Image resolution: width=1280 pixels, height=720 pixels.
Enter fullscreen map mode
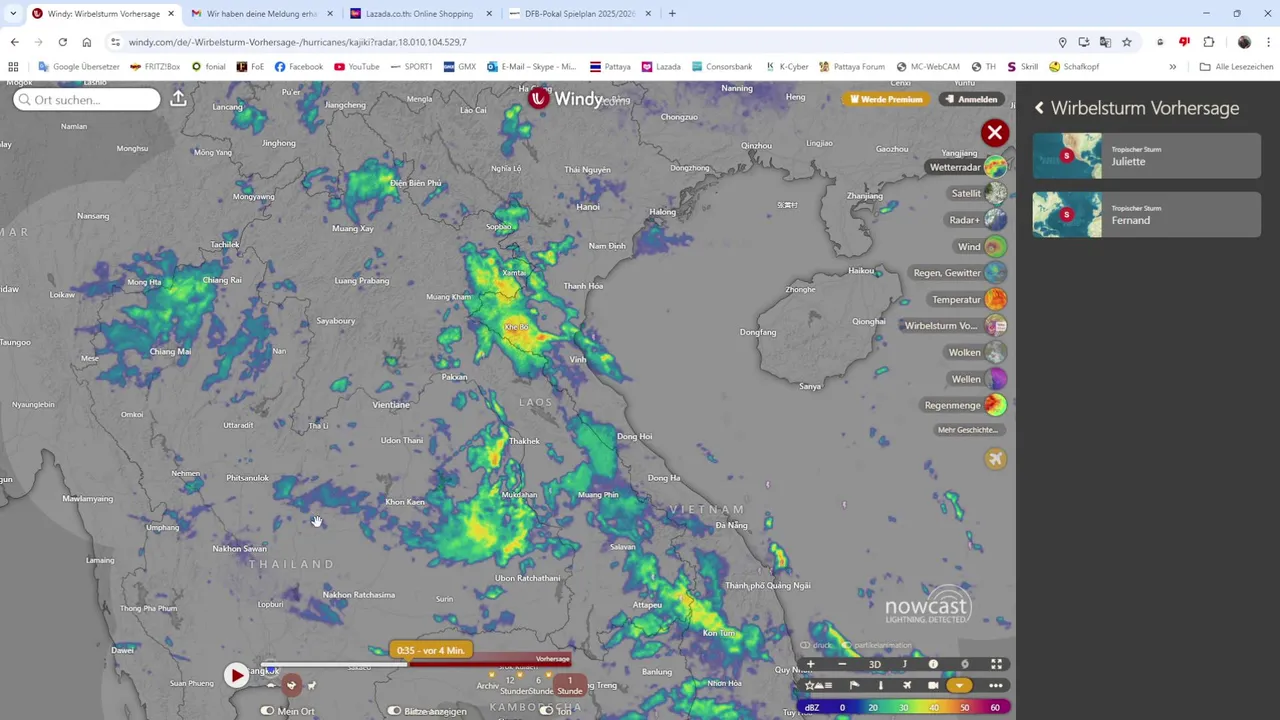(x=996, y=664)
